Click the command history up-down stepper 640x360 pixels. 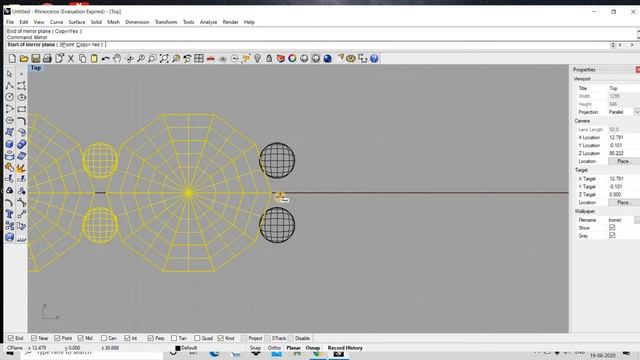[613, 45]
